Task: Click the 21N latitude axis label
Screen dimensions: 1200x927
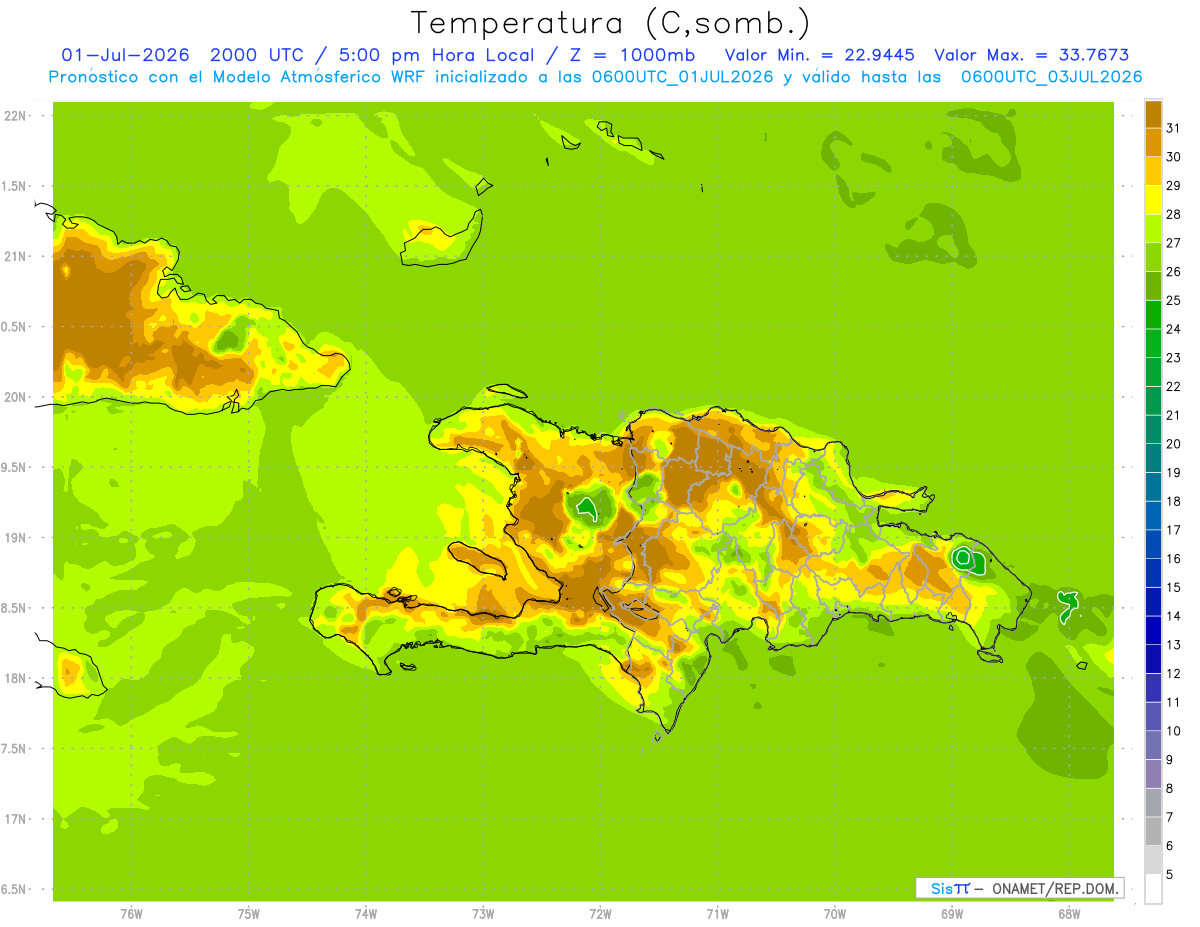Action: [x=14, y=256]
